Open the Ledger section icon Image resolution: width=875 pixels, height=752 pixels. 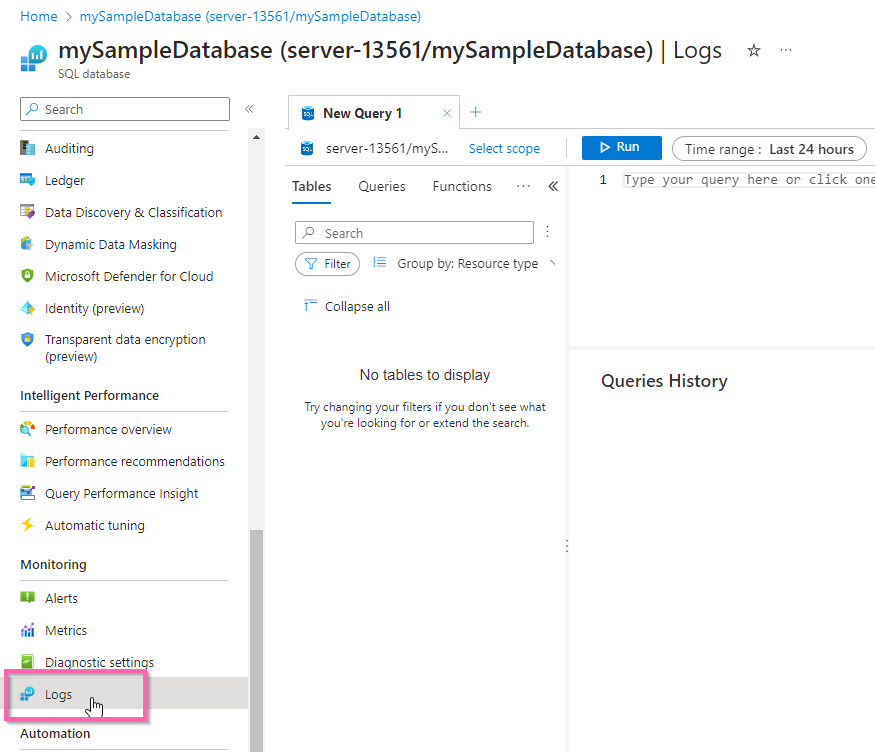[27, 180]
